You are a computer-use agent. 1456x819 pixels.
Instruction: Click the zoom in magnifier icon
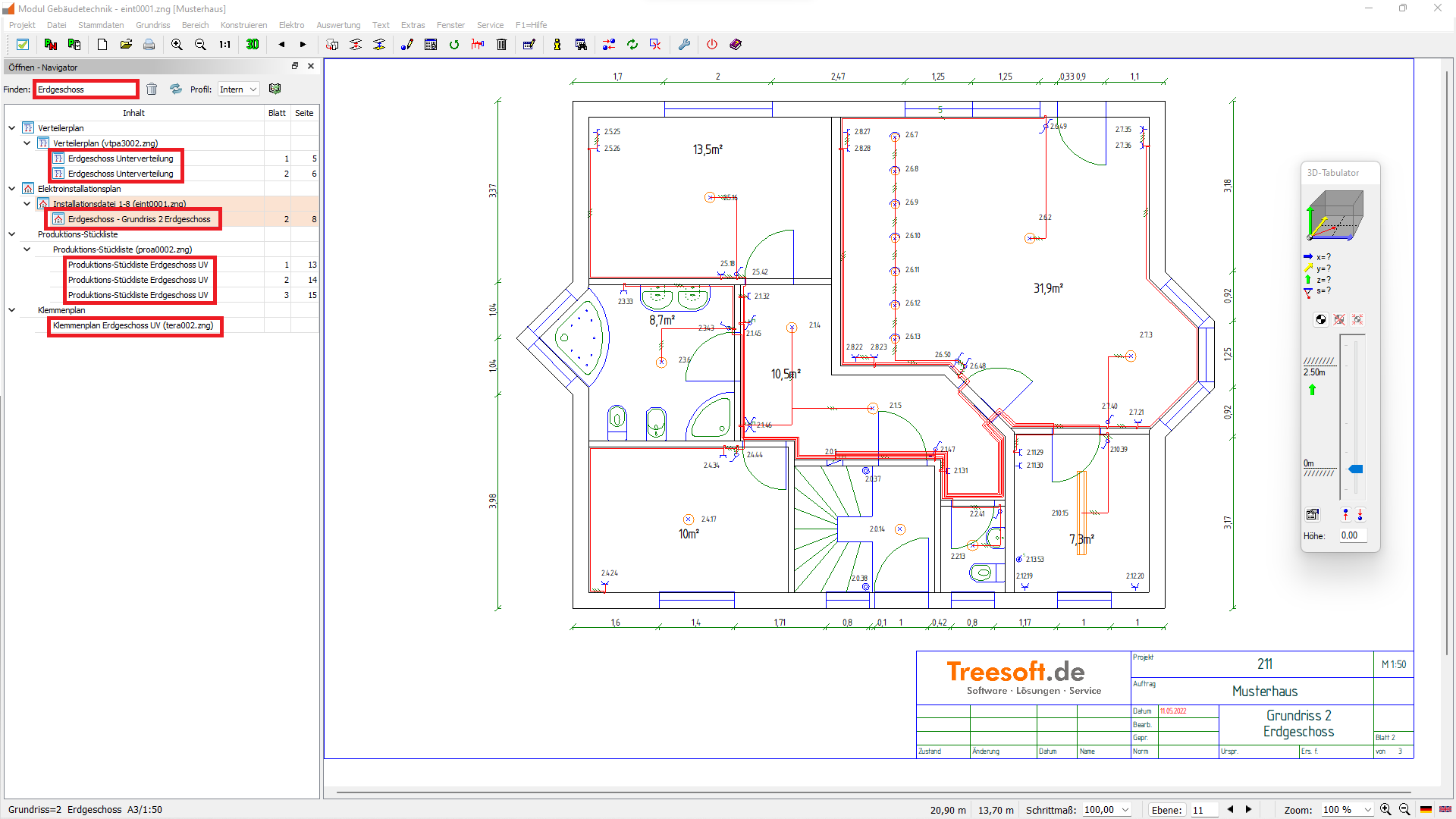coord(177,45)
